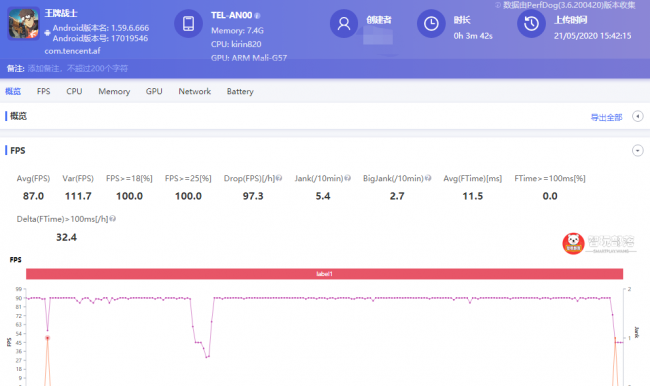Viewport: 650px width, 386px height.
Task: Click the duration 0h 3m 42s
Action: (473, 36)
